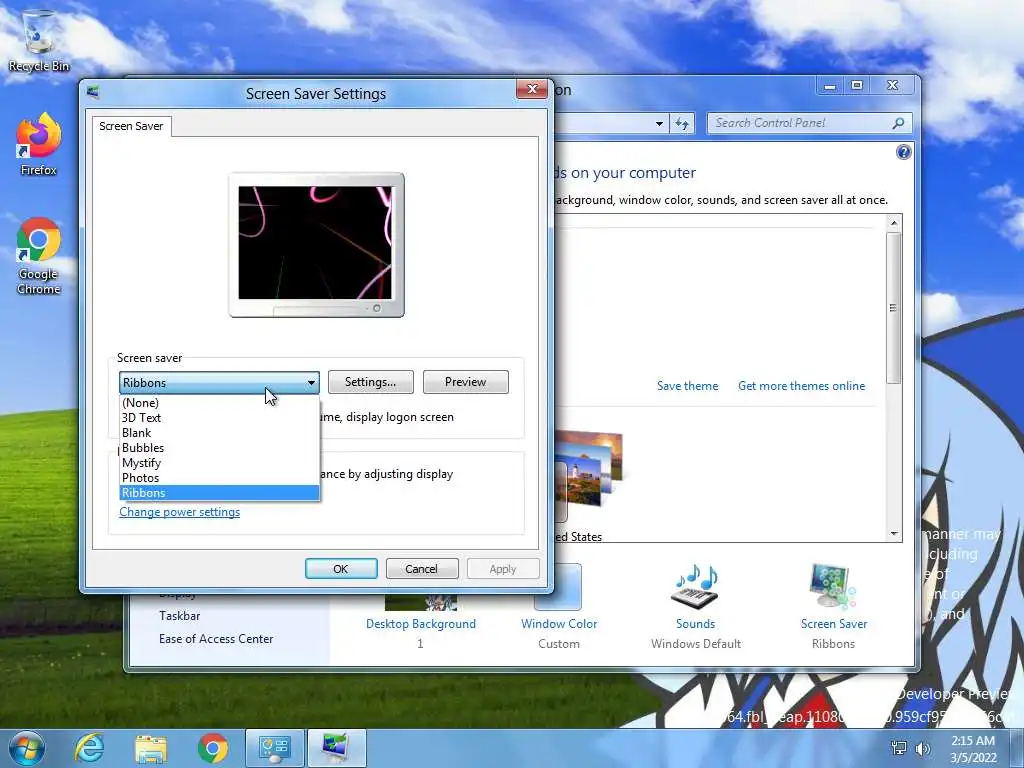The height and width of the screenshot is (768, 1024).
Task: Choose (None) from the screen saver list
Action: coord(219,403)
